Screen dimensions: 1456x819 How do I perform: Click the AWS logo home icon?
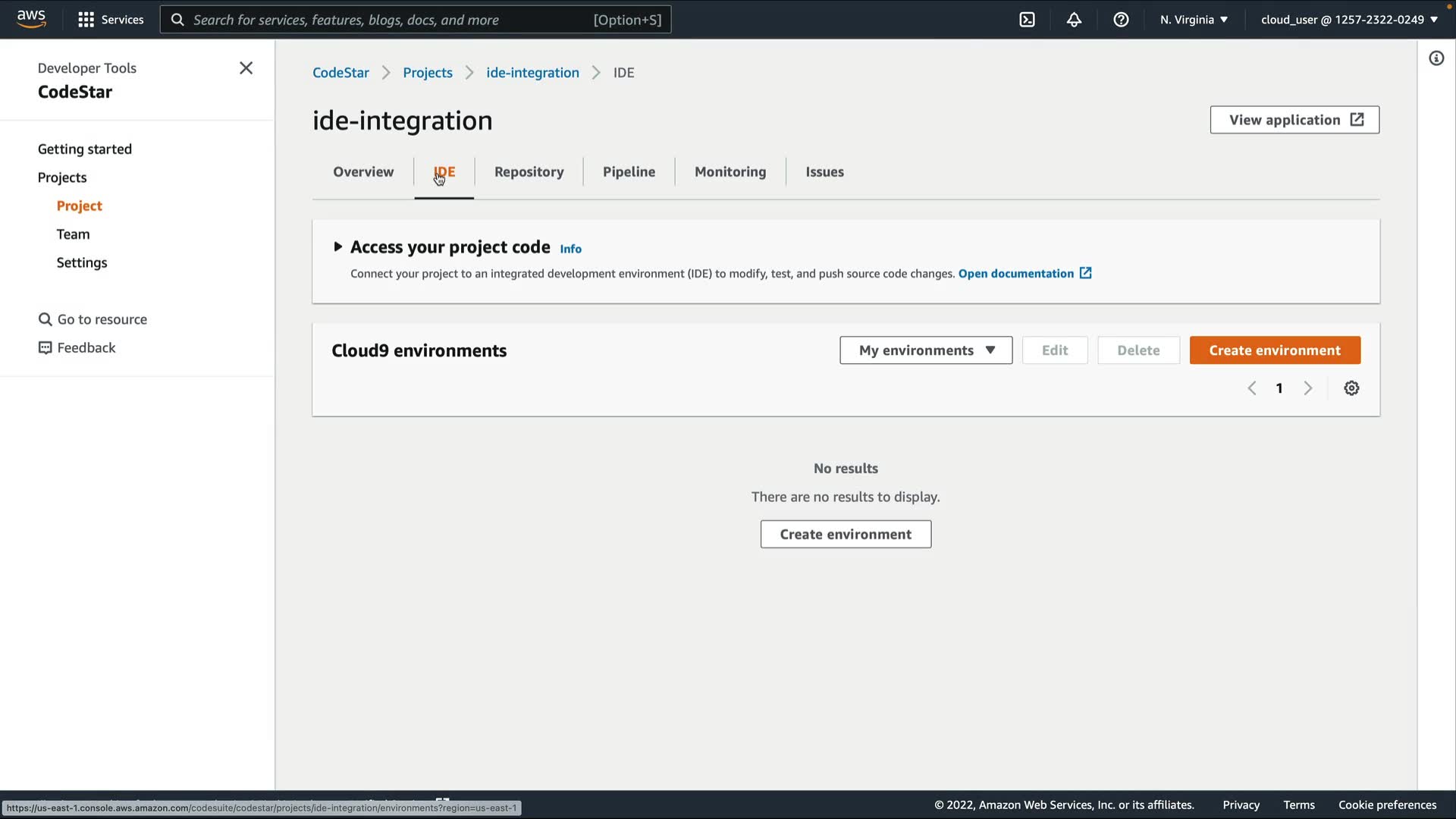coord(31,19)
